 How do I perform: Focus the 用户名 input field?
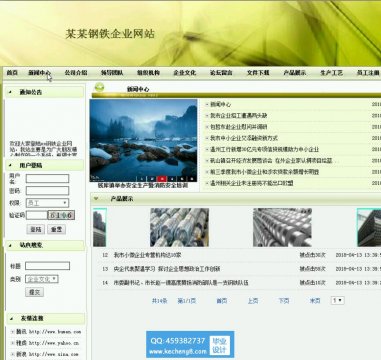[x=47, y=179]
